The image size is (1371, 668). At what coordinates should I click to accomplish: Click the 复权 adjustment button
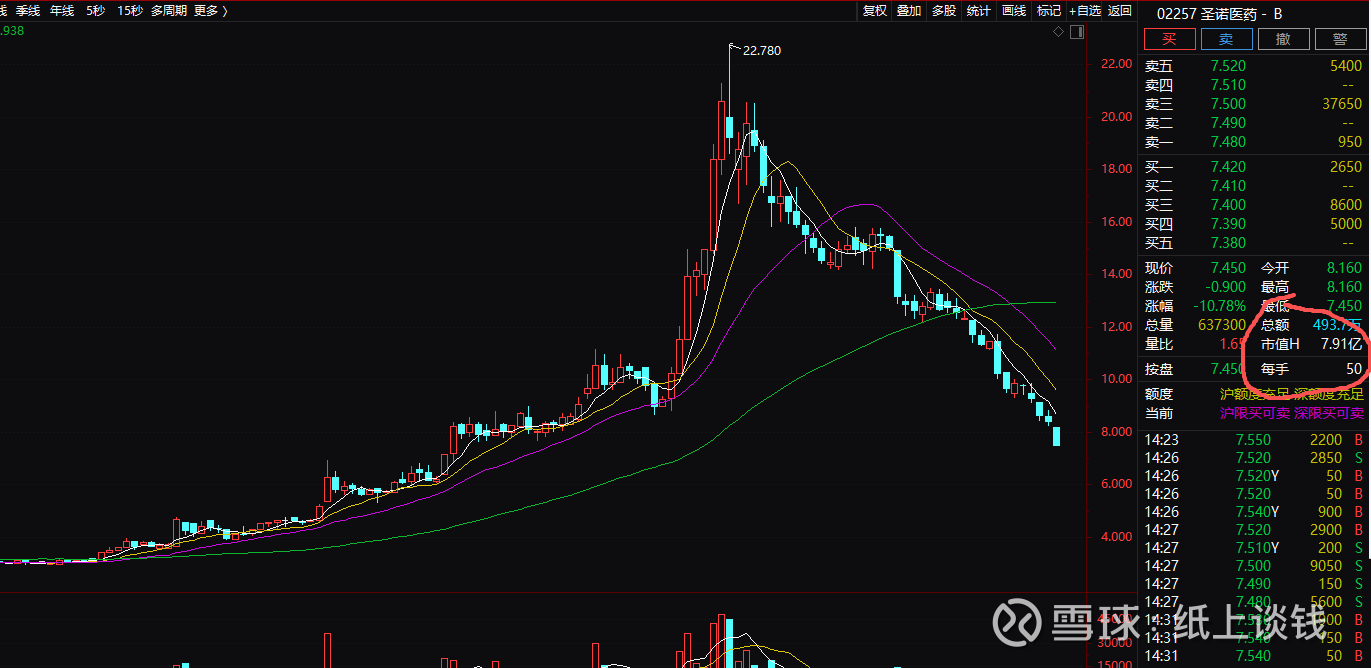(x=875, y=11)
